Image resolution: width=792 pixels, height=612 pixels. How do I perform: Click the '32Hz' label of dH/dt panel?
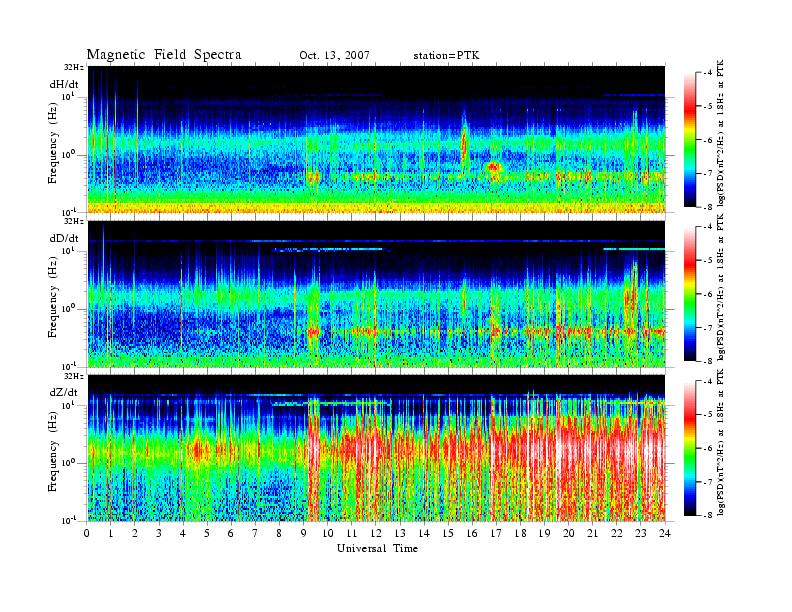click(x=73, y=67)
